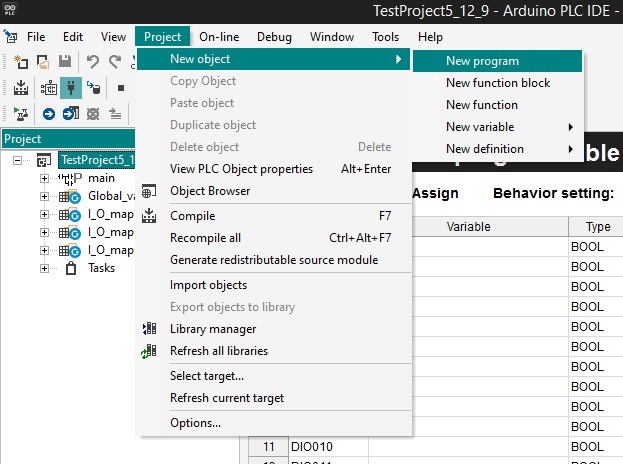Click the icon left of the File menu
This screenshot has width=623, height=464.
click(10, 36)
